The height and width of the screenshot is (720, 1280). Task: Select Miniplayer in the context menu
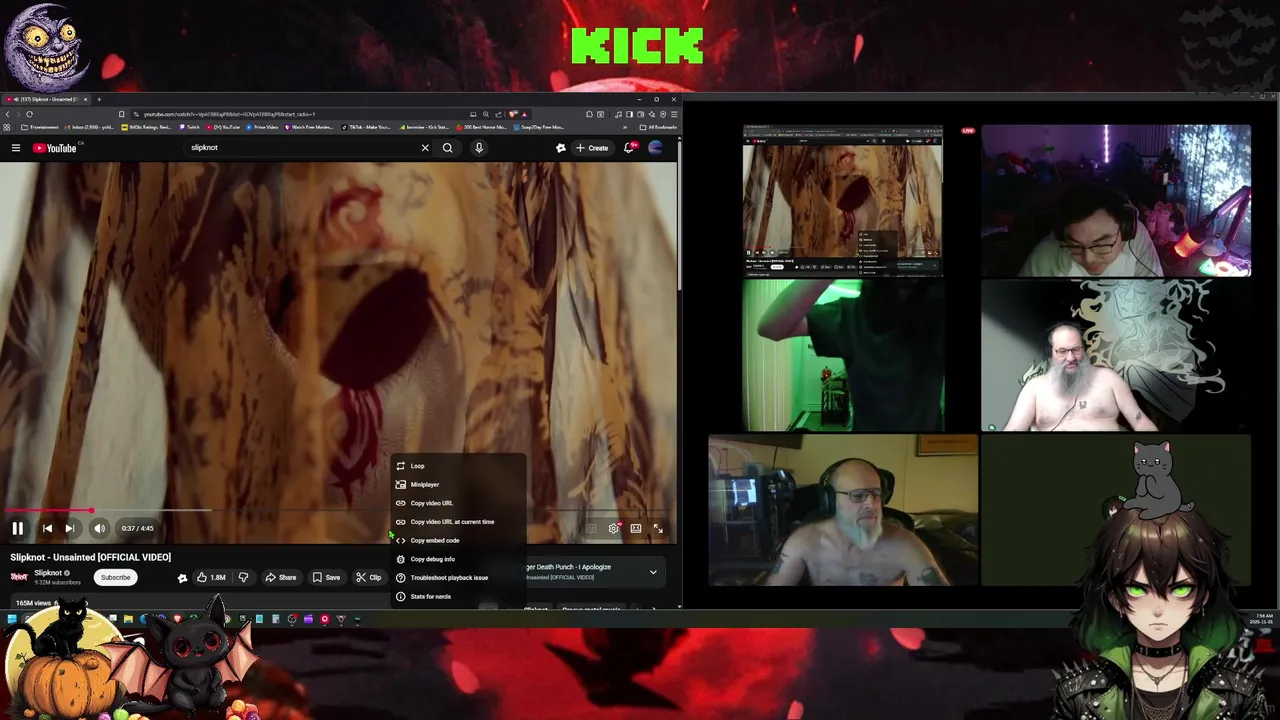458,484
